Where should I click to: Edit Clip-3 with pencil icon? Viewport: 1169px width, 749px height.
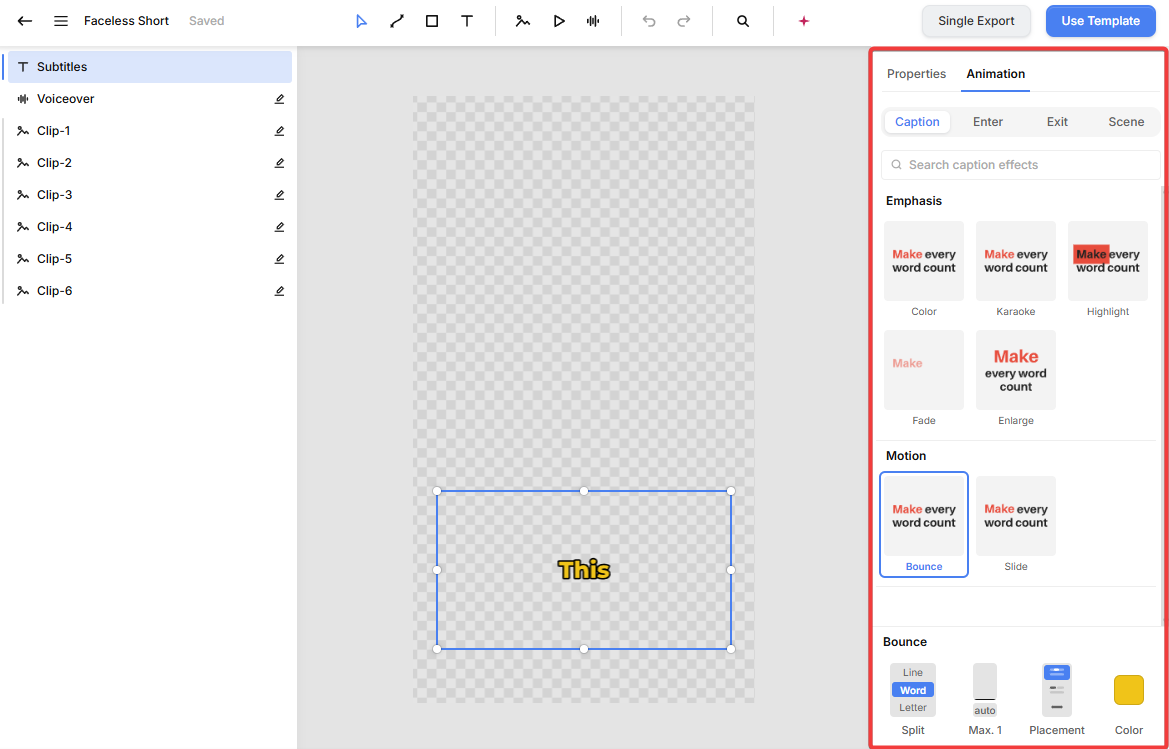(x=280, y=195)
